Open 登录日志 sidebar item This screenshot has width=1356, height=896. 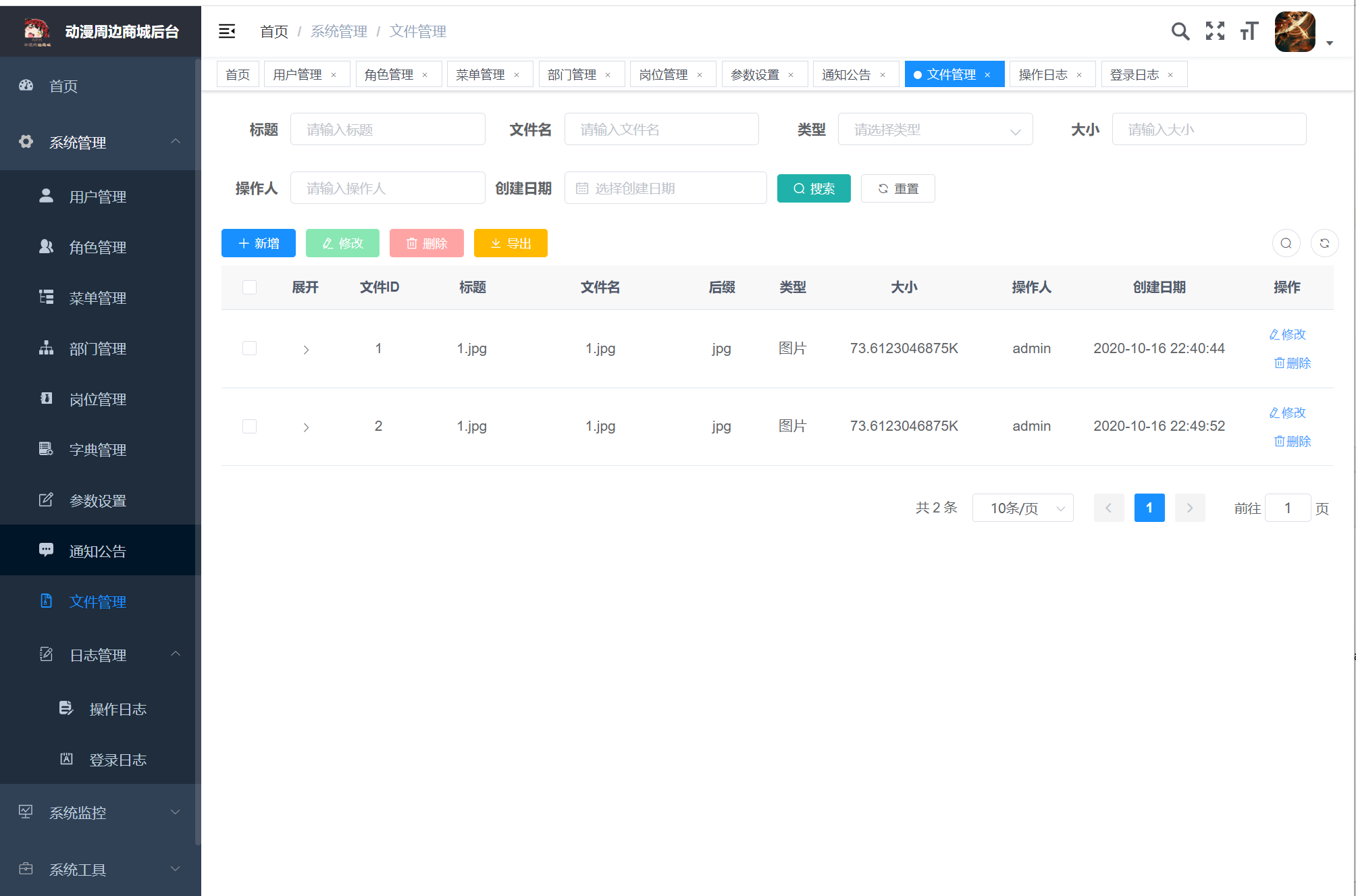(118, 760)
